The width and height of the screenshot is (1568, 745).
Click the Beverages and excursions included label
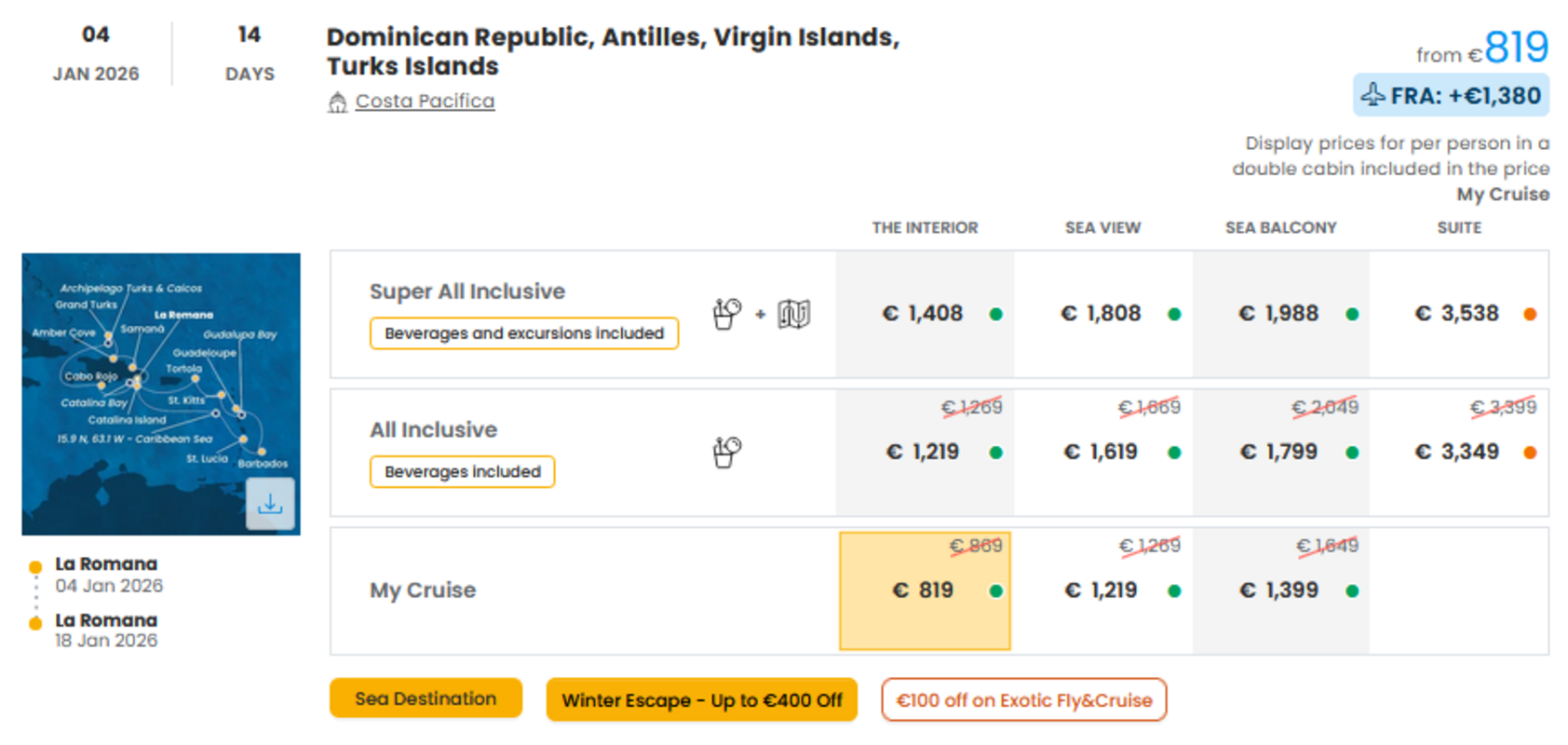click(524, 333)
